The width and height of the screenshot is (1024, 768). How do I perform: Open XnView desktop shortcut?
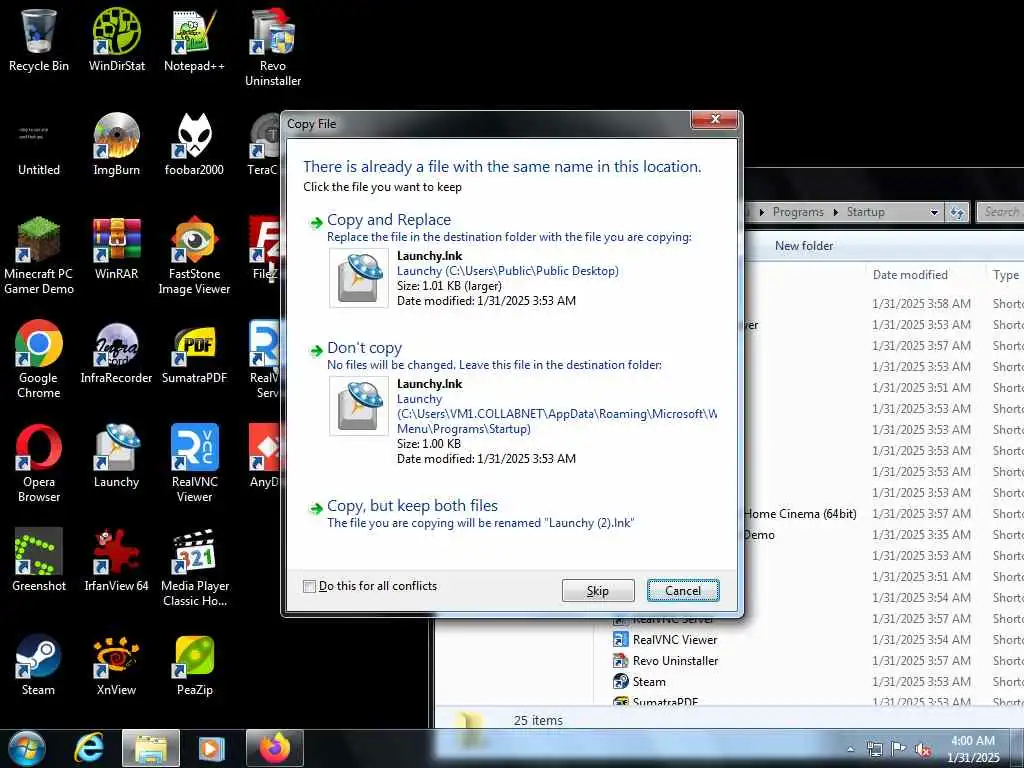(x=116, y=664)
